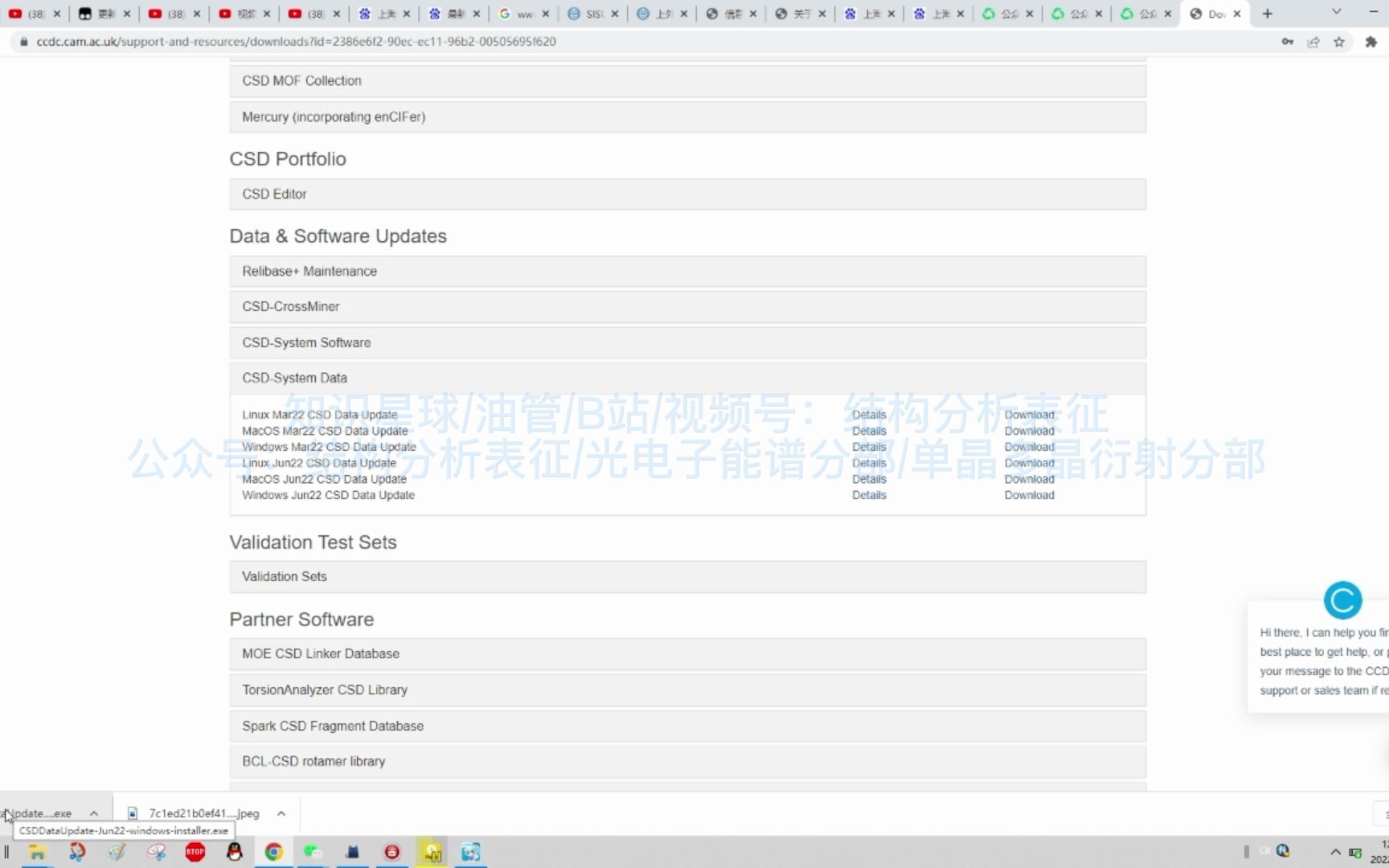Show hidden system tray icons
The height and width of the screenshot is (868, 1389).
point(1335,852)
